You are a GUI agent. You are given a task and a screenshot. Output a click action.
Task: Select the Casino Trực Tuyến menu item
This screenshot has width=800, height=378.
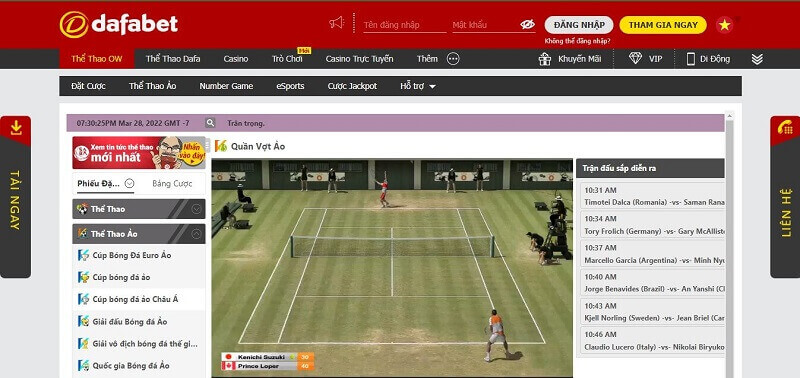[359, 59]
